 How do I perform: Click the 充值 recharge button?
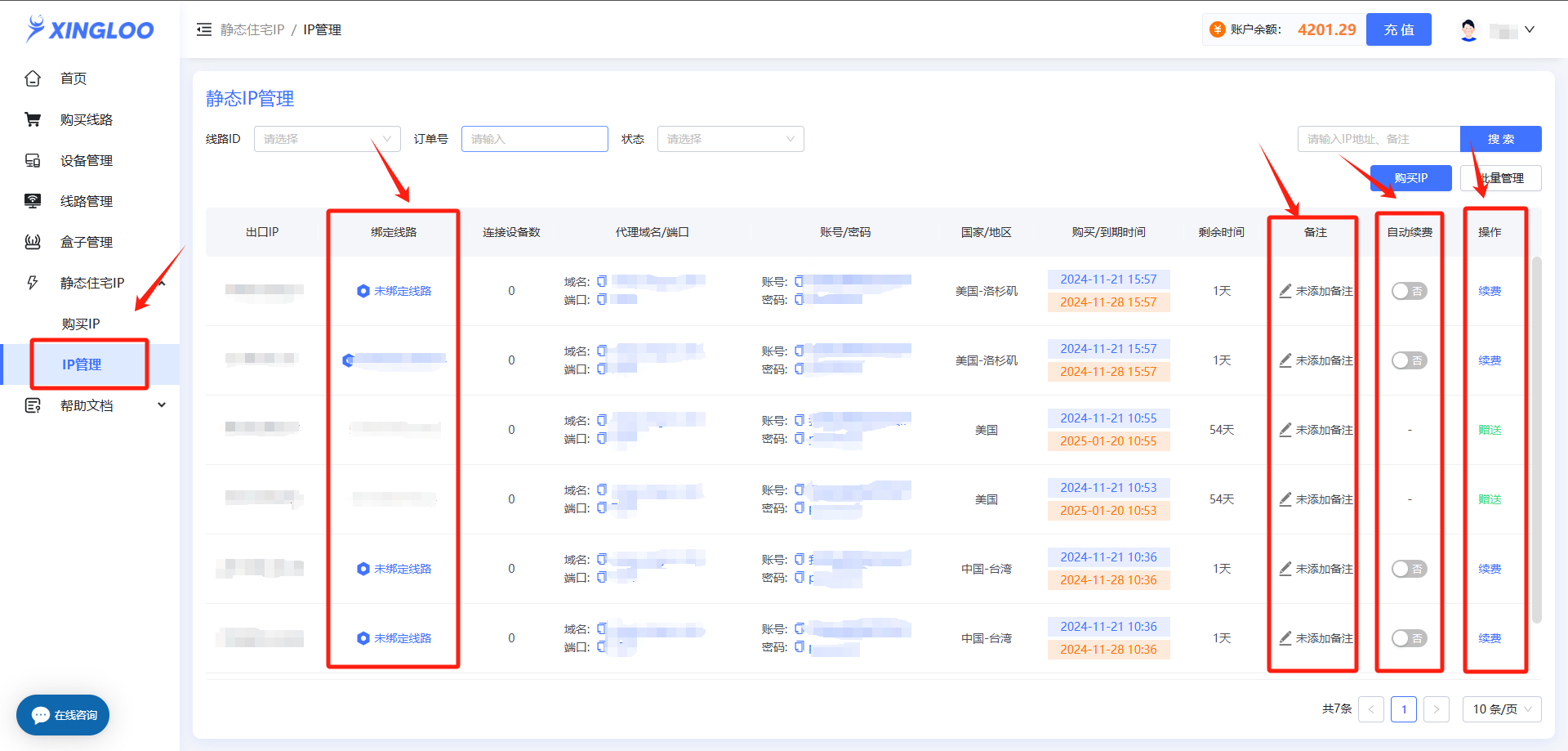click(1399, 29)
